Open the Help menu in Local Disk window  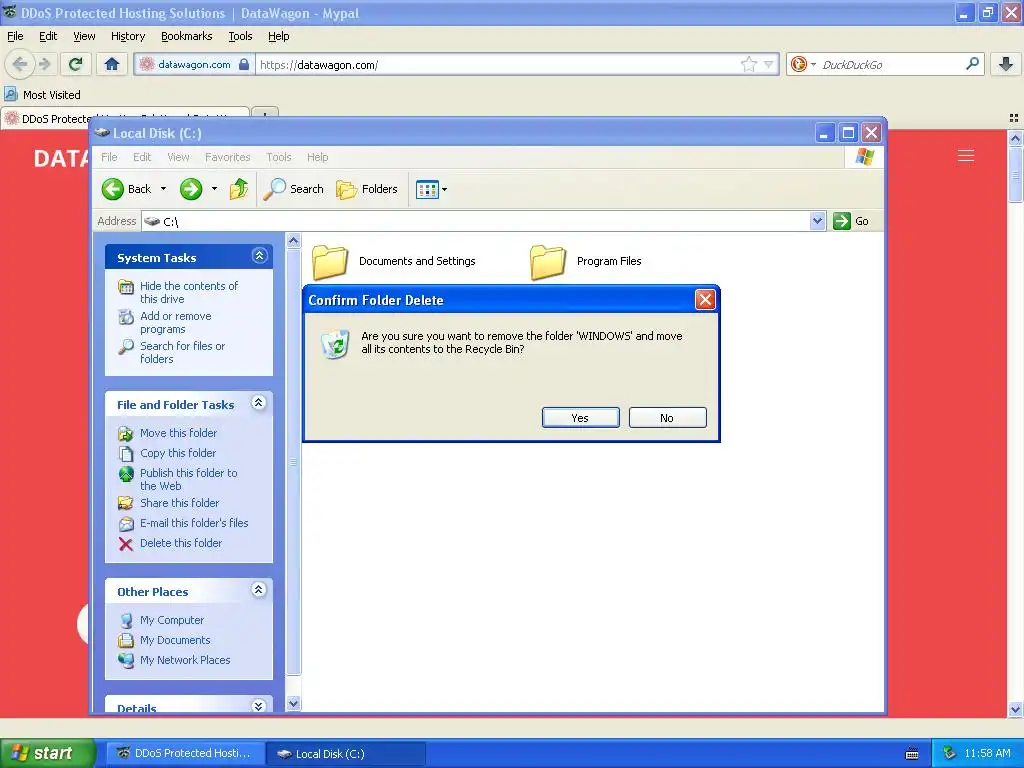point(317,157)
